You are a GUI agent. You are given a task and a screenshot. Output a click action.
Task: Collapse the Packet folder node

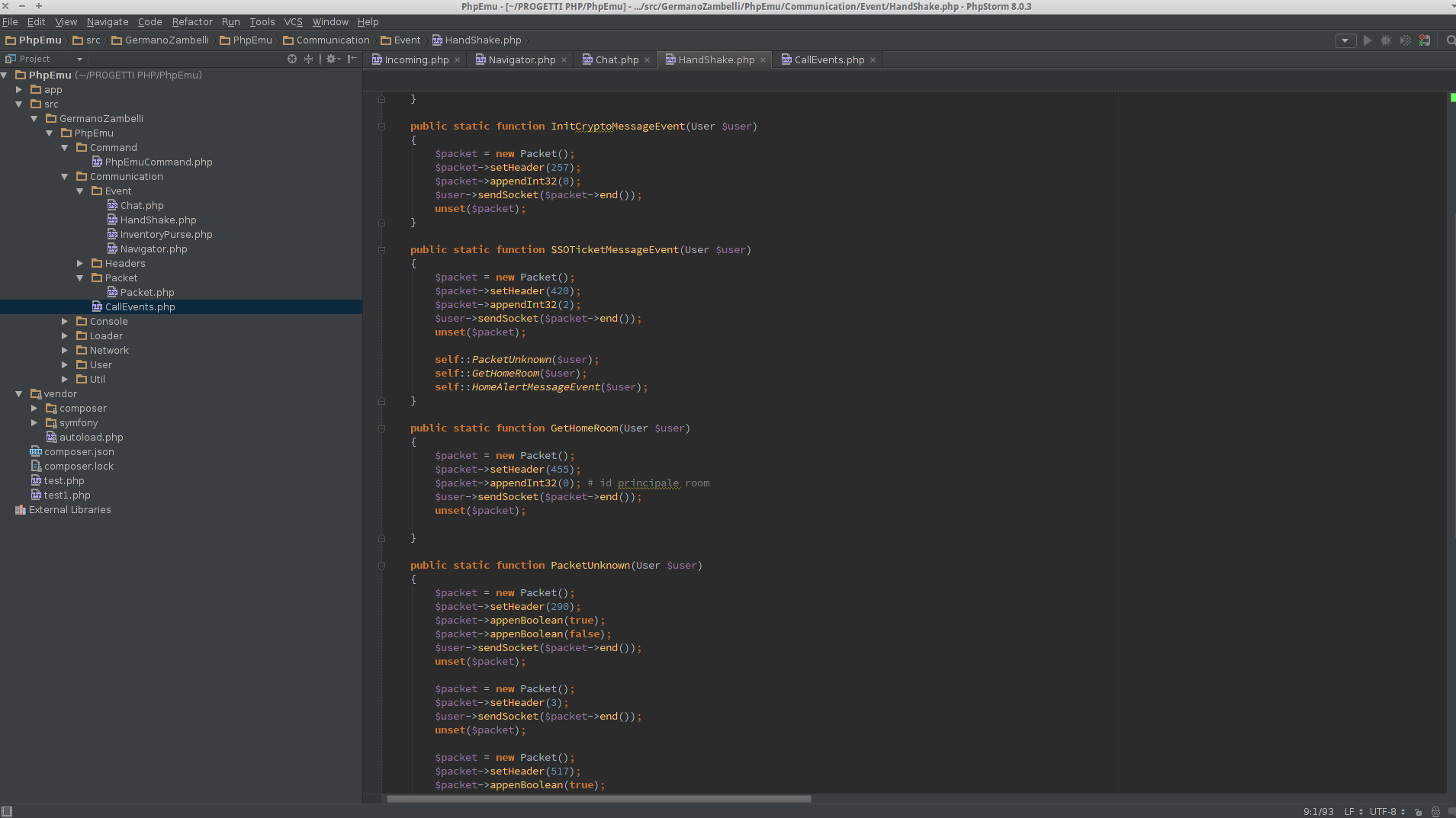coord(80,278)
